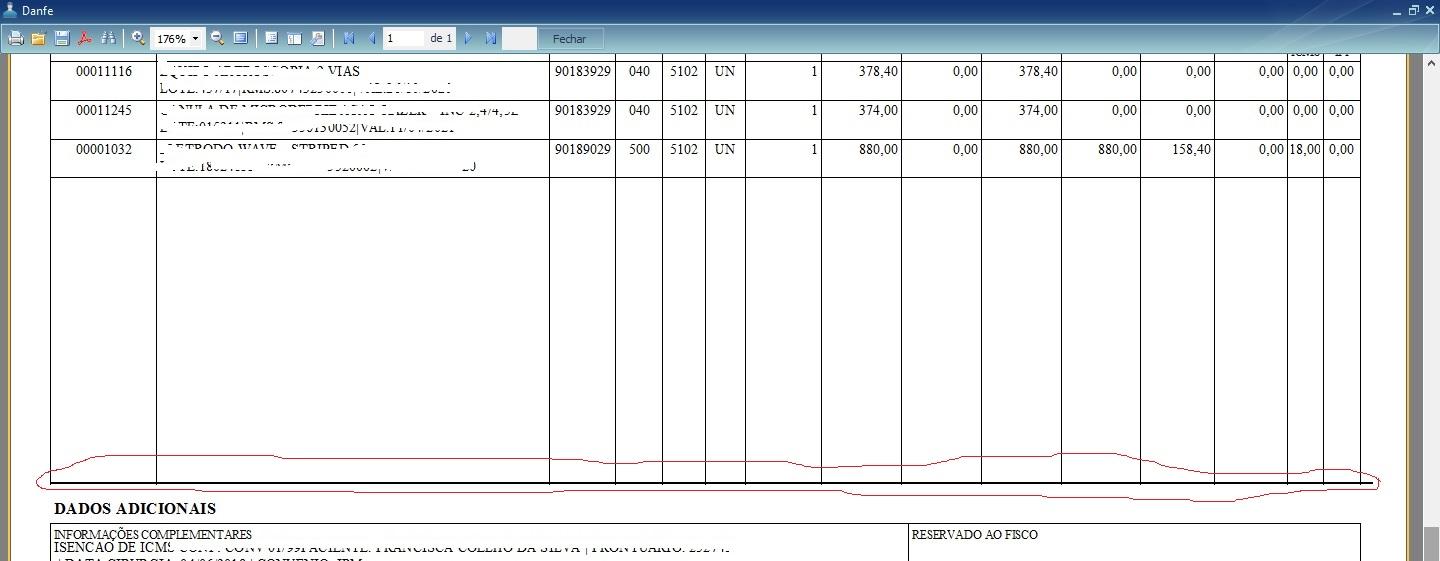Open the 176% zoom level dropdown
This screenshot has width=1440, height=561.
pos(195,38)
